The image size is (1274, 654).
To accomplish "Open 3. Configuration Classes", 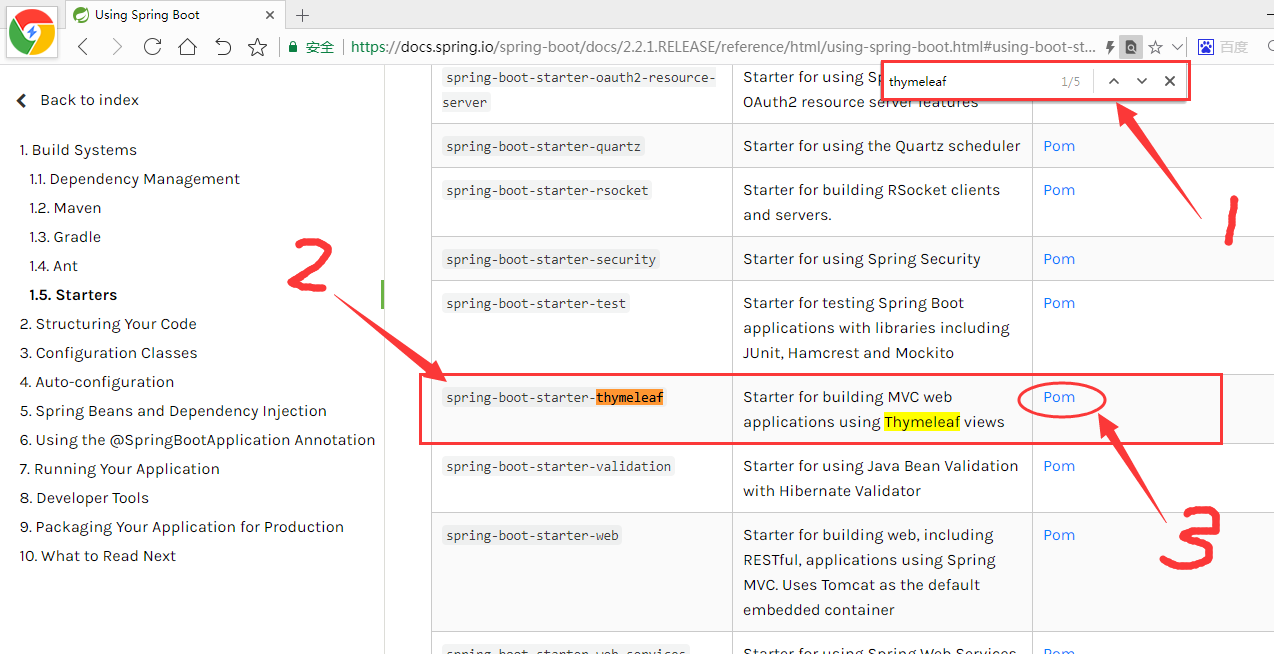I will [108, 353].
